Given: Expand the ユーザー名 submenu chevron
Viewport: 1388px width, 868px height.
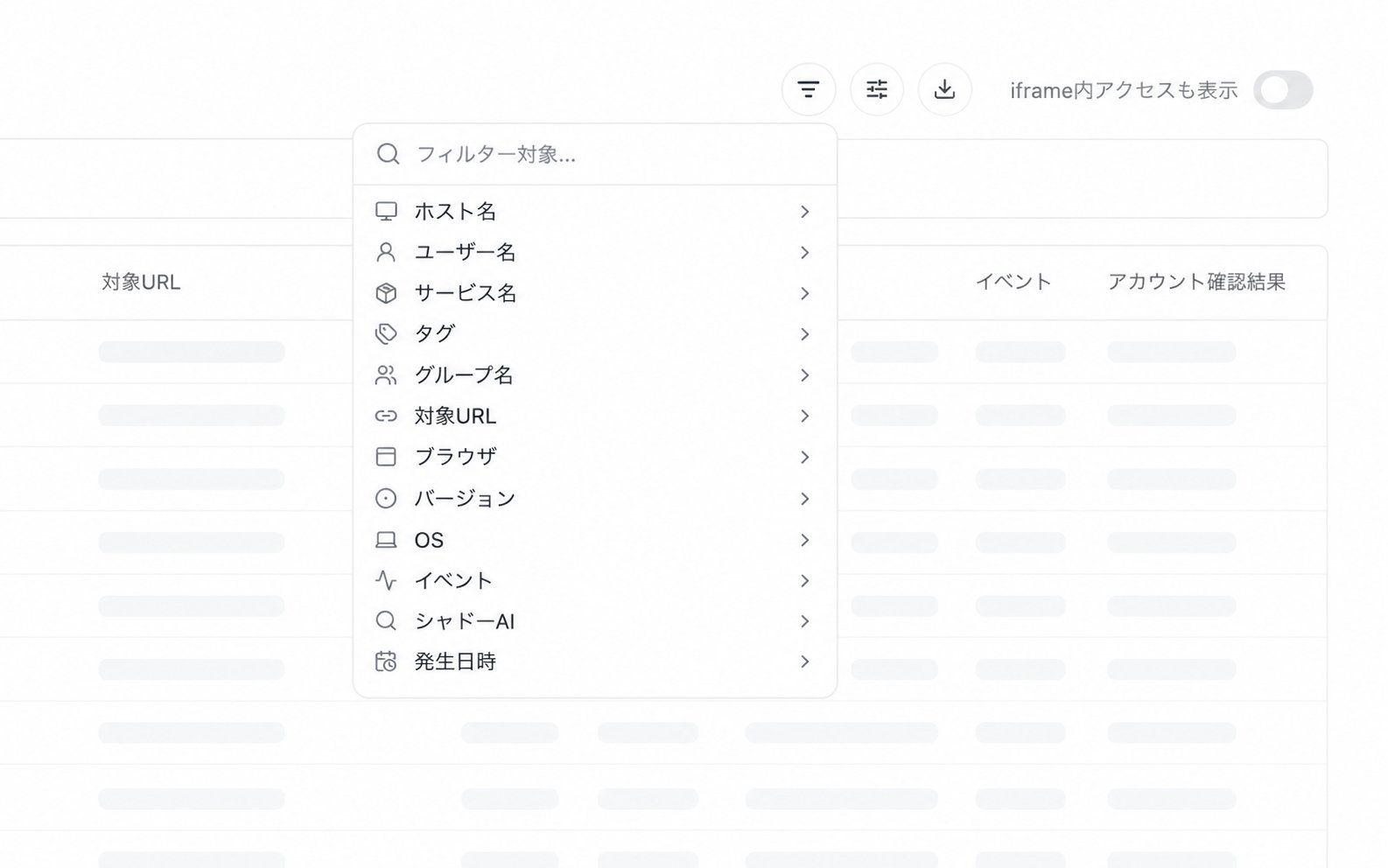Looking at the screenshot, I should pyautogui.click(x=804, y=253).
